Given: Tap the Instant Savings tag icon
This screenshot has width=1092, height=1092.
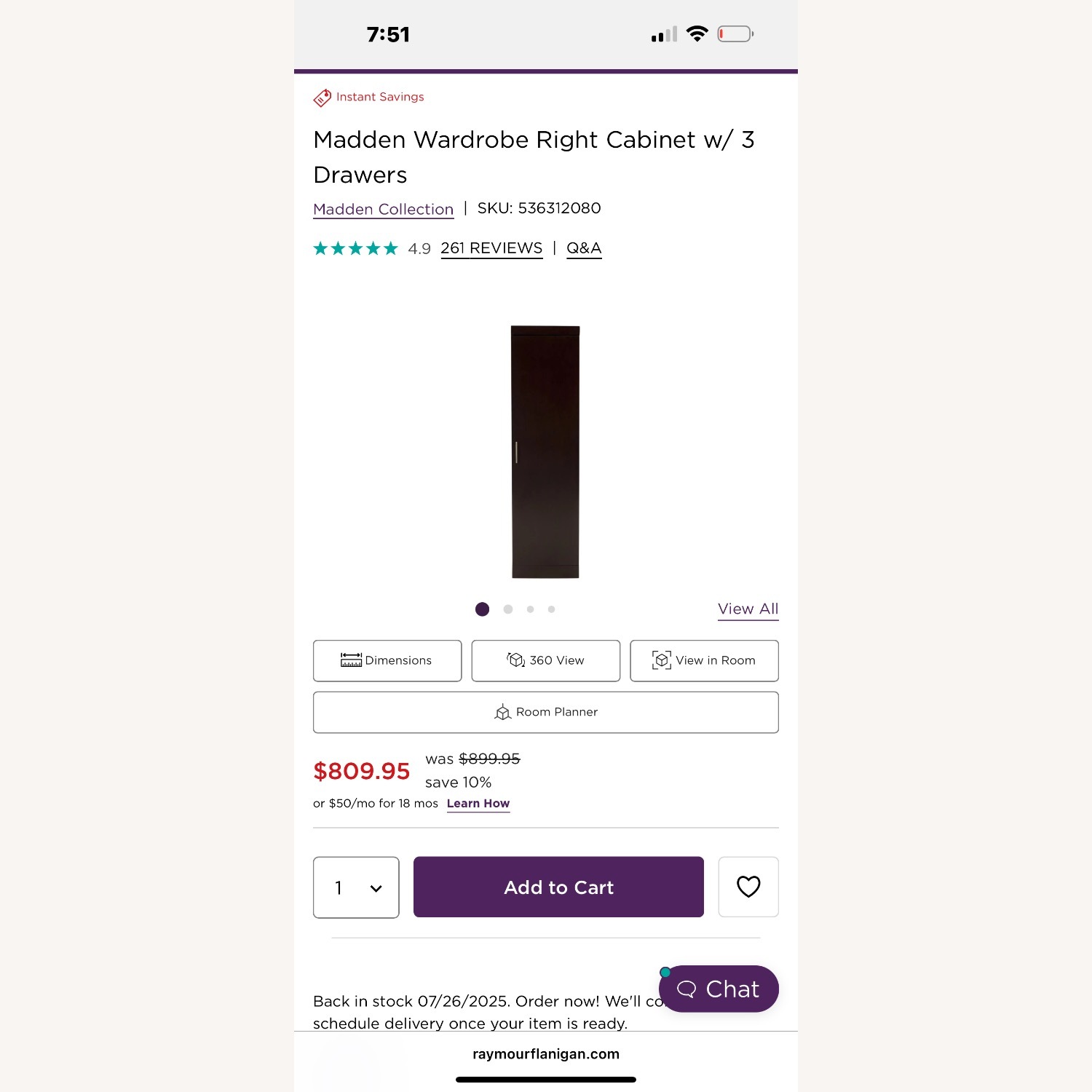Looking at the screenshot, I should [x=322, y=98].
